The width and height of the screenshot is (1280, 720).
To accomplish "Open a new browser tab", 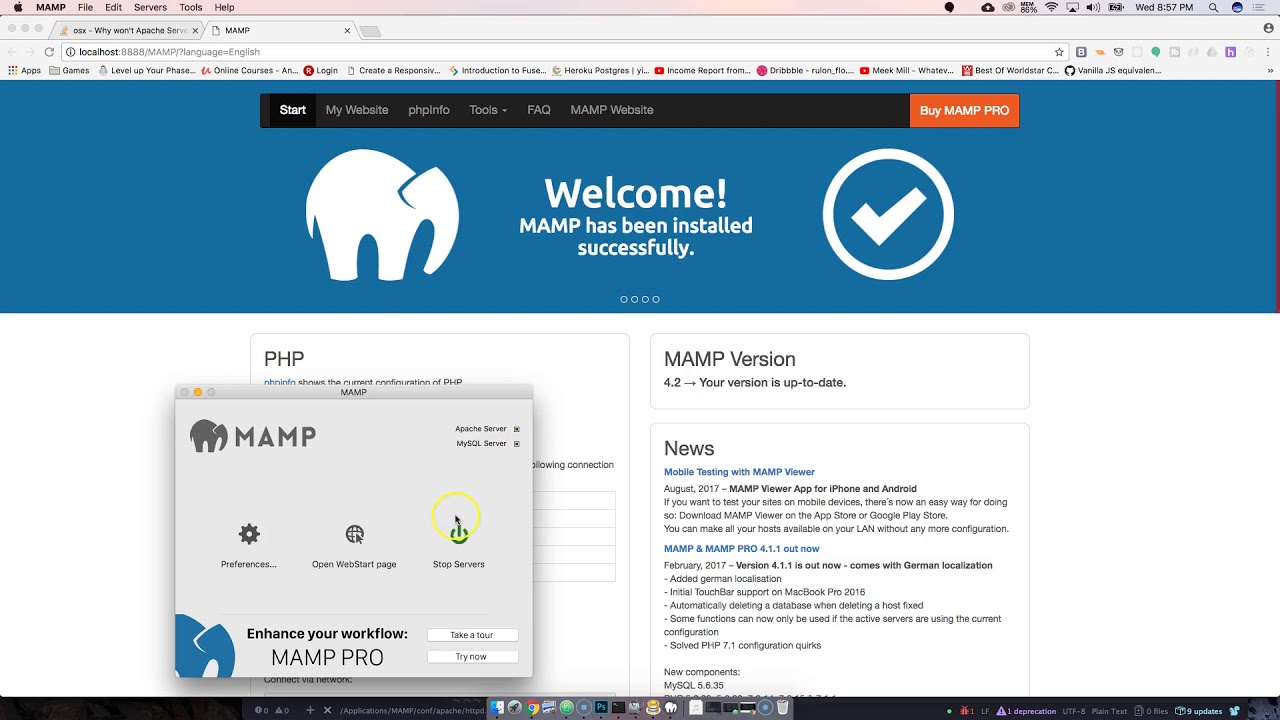I will pyautogui.click(x=370, y=32).
